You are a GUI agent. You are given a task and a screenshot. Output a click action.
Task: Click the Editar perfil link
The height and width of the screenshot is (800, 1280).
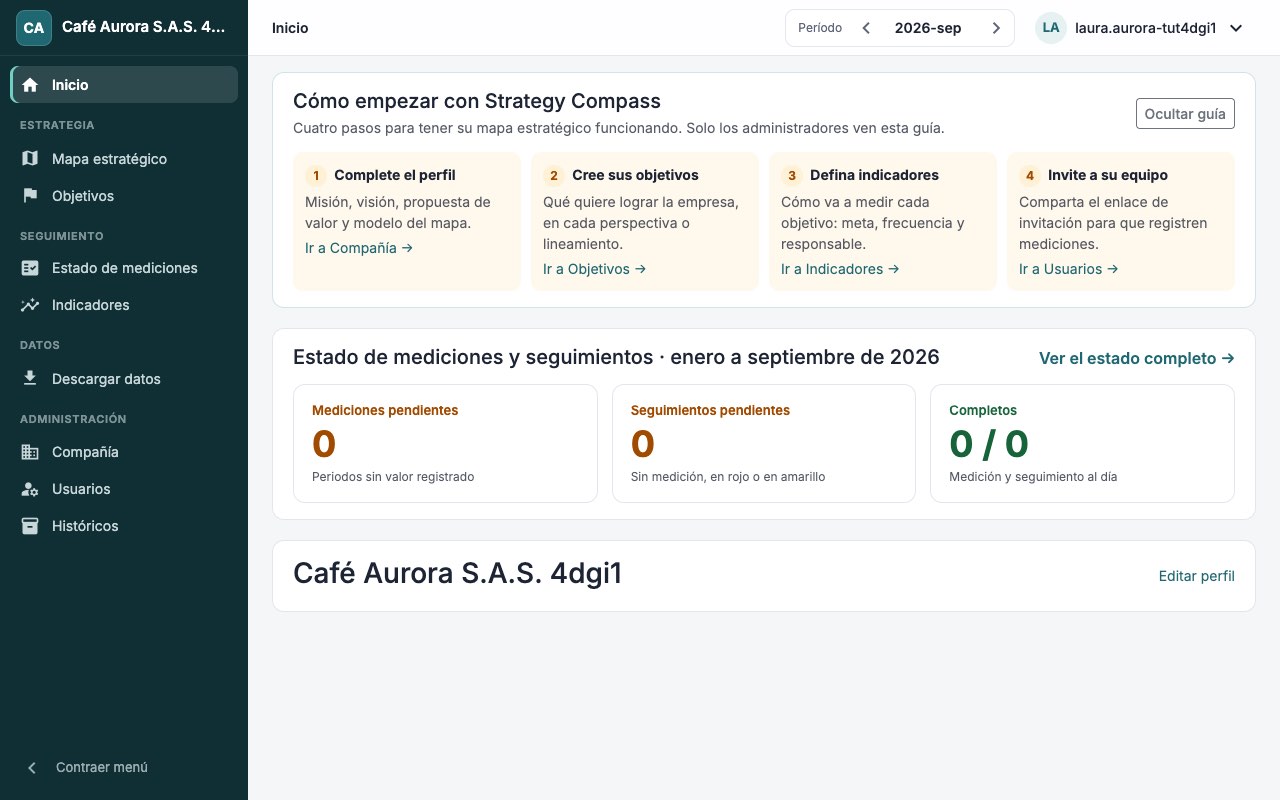coord(1196,576)
